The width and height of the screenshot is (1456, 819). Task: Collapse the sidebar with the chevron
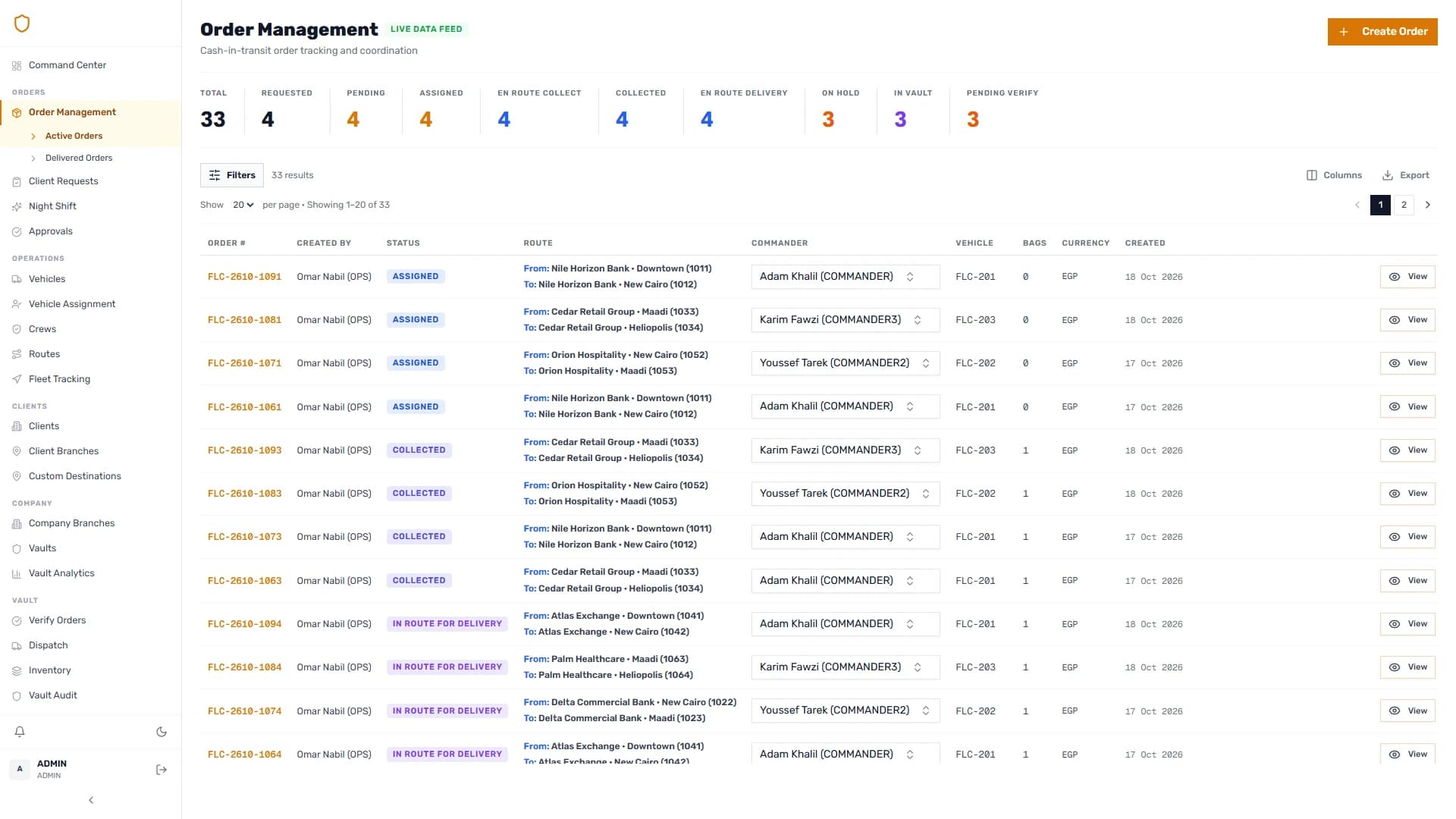91,800
